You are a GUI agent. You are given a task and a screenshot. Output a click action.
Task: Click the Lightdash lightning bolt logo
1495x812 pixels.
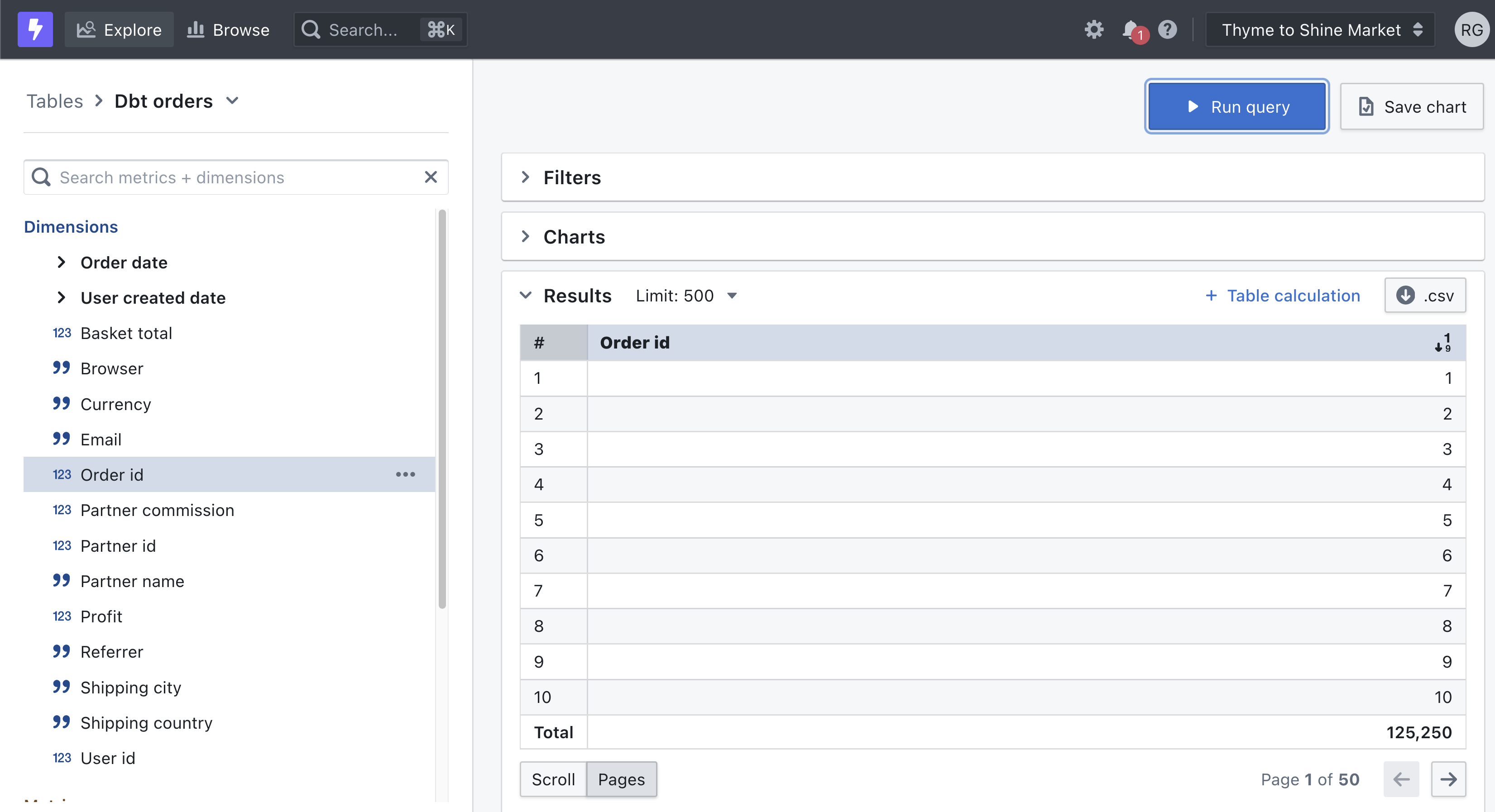pos(35,29)
